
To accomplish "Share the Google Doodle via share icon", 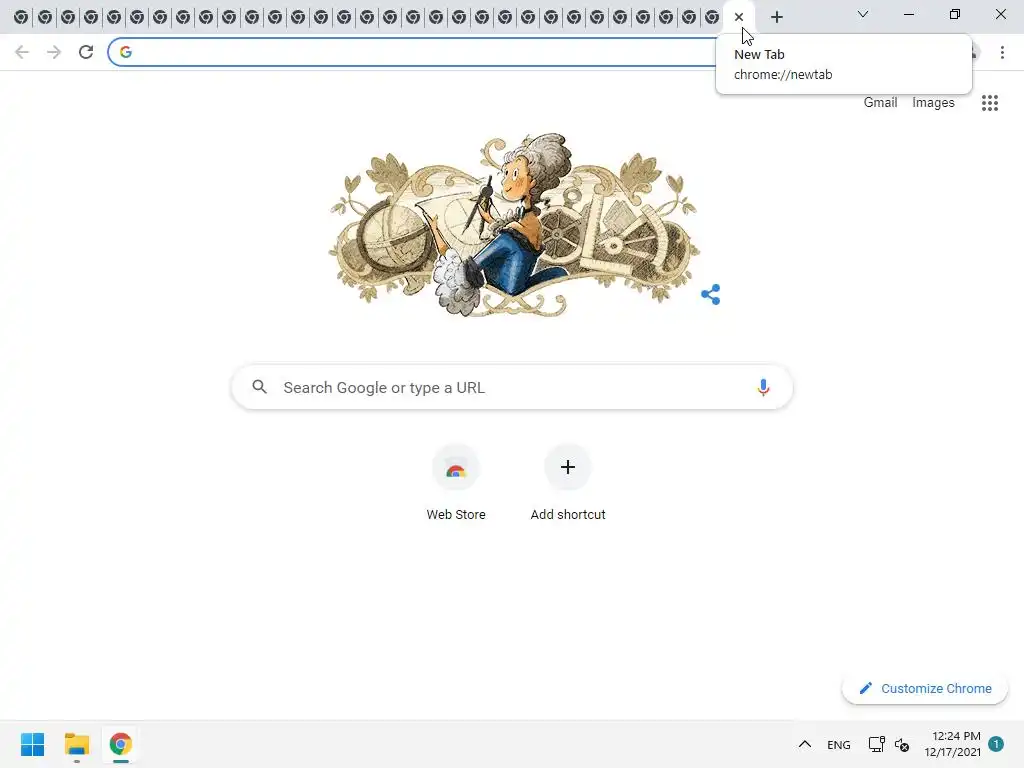I will pos(711,295).
